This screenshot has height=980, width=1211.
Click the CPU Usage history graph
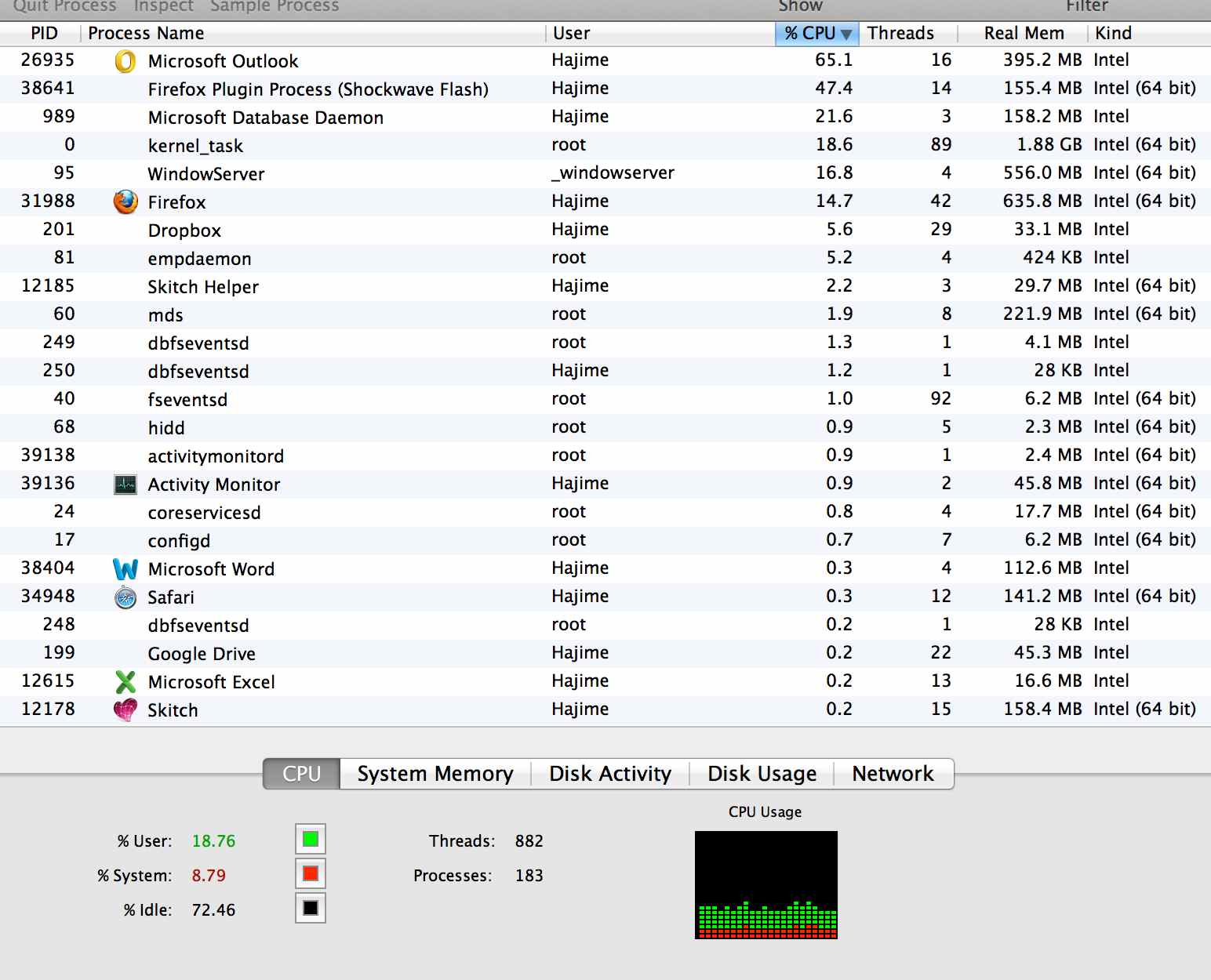pyautogui.click(x=766, y=884)
